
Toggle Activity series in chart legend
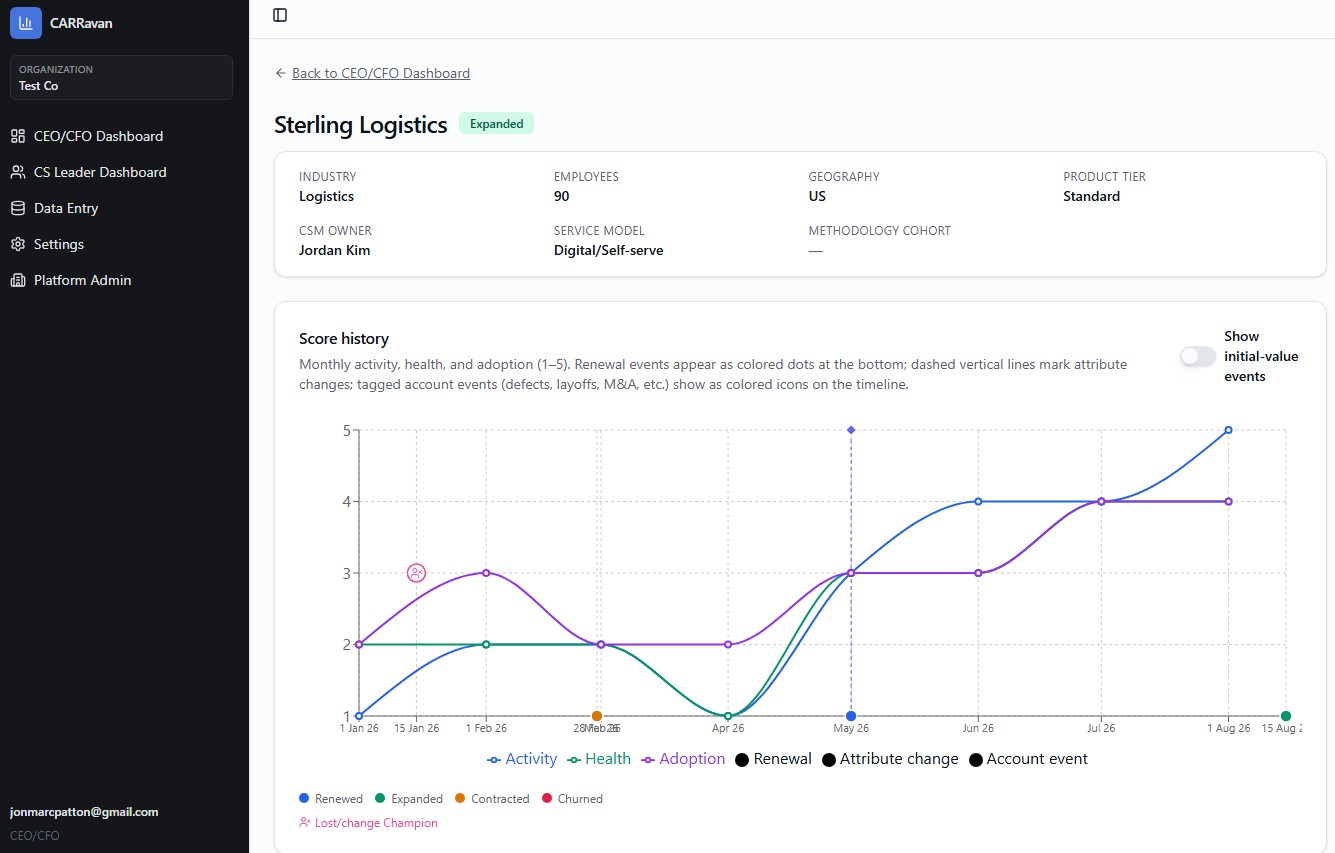point(522,759)
